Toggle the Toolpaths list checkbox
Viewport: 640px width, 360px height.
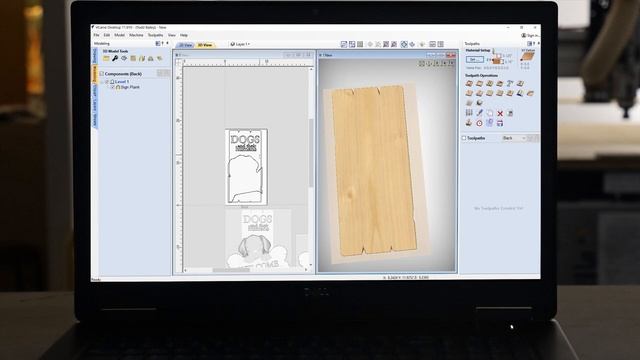[464, 138]
